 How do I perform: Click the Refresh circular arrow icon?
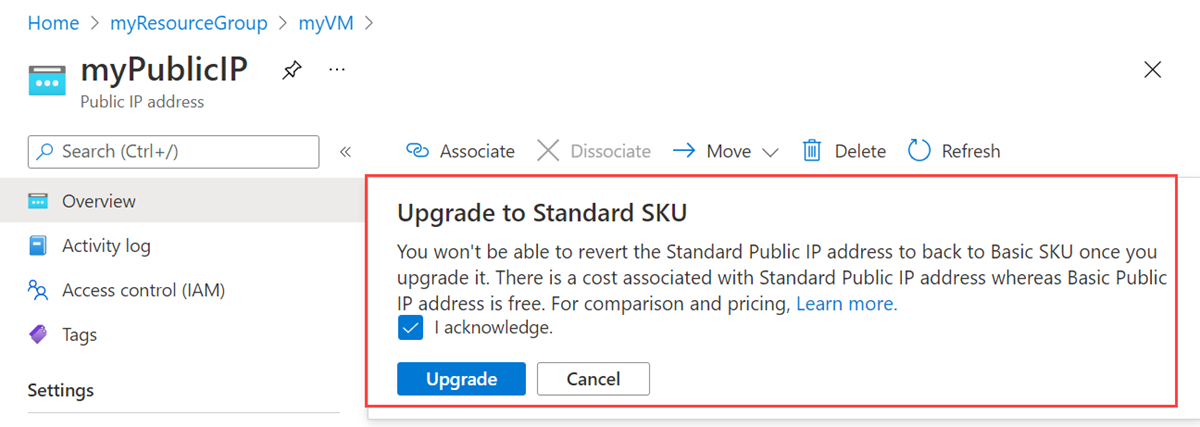tap(919, 151)
